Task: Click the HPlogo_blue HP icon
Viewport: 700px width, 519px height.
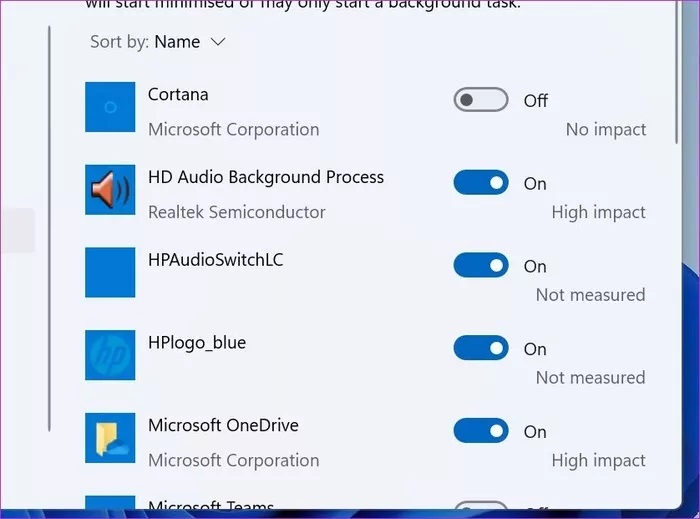Action: pos(110,355)
